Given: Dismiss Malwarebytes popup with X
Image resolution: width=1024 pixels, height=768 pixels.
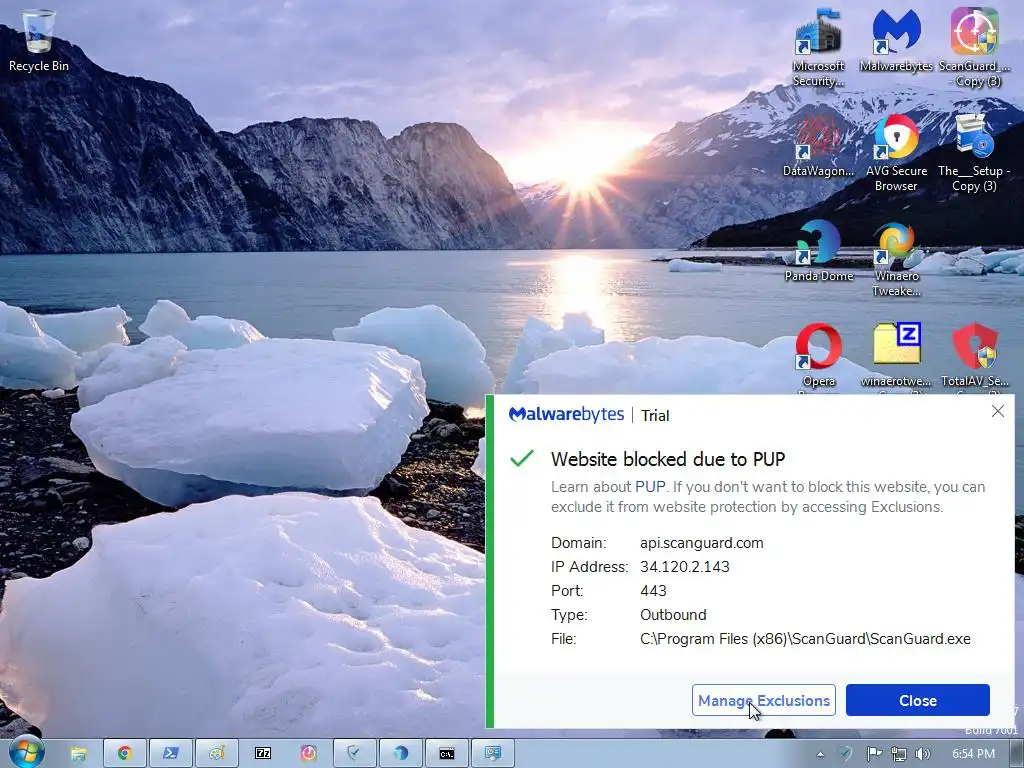Looking at the screenshot, I should point(997,411).
